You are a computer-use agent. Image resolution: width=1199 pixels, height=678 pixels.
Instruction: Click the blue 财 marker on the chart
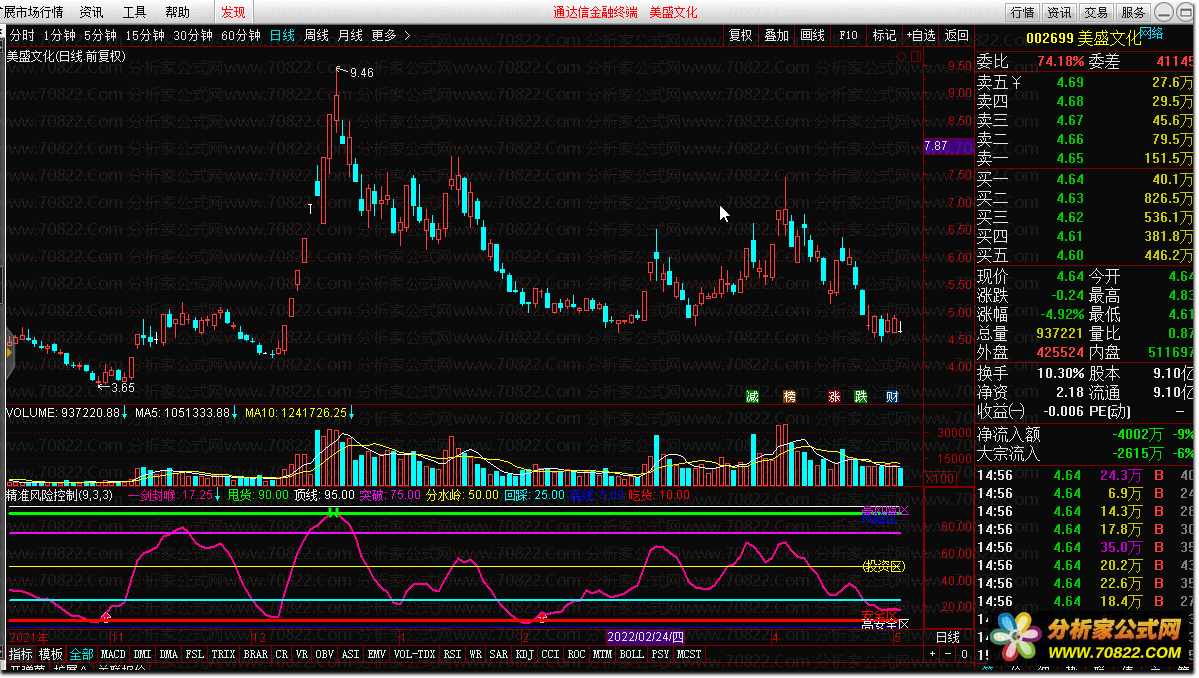point(892,397)
